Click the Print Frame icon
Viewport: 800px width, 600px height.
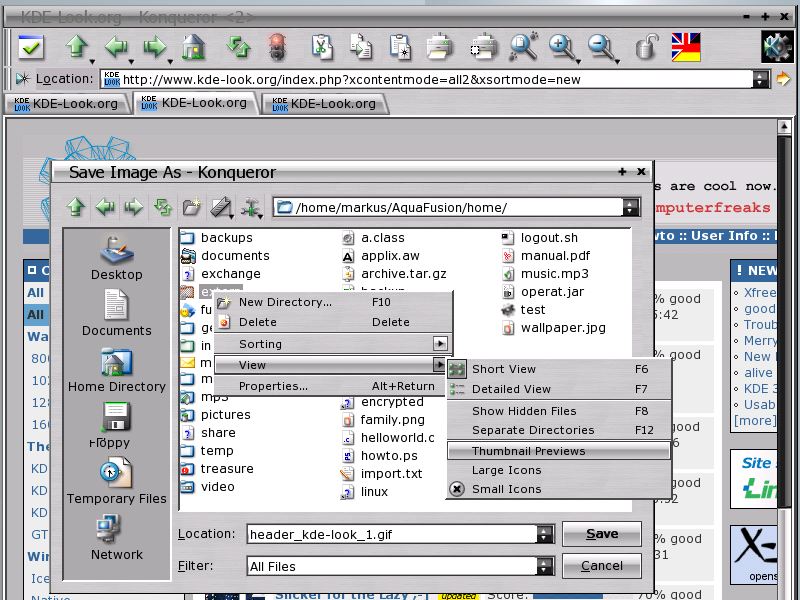tap(483, 46)
